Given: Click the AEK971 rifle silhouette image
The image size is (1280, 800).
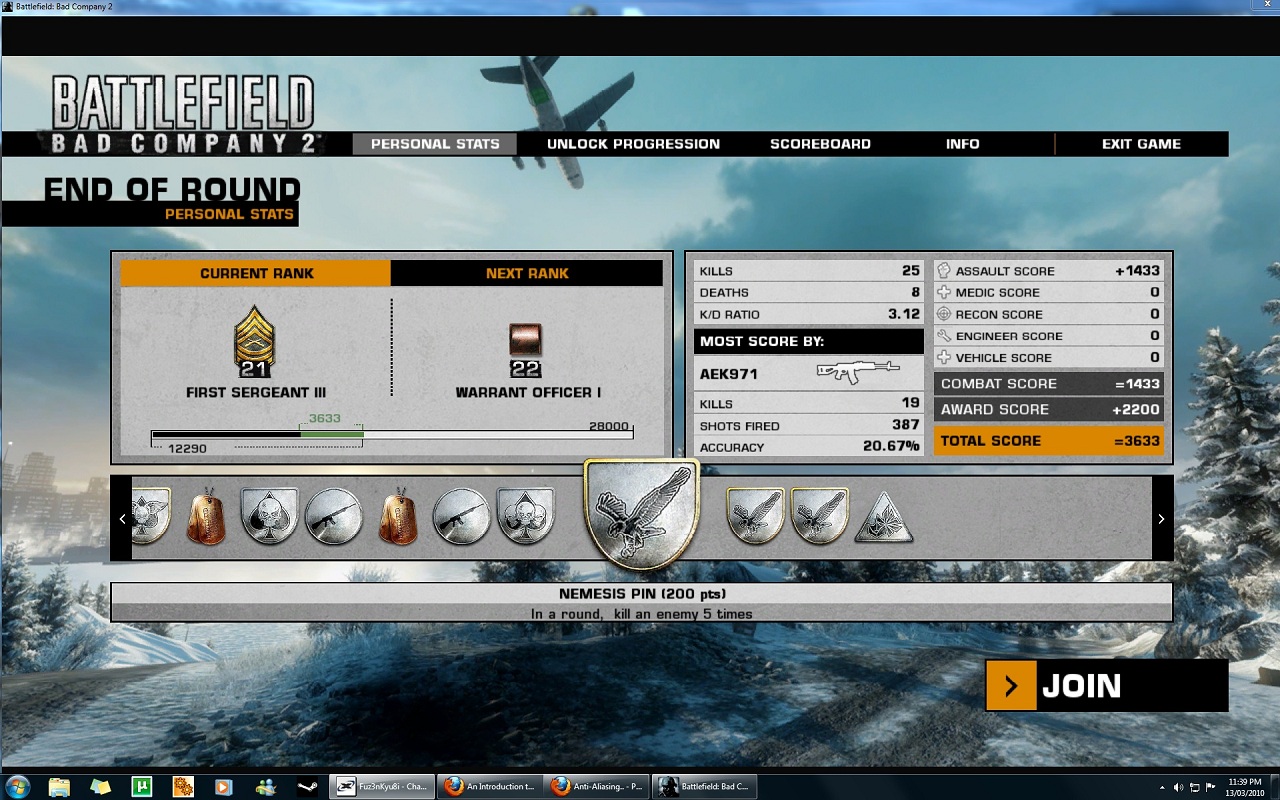Looking at the screenshot, I should click(x=857, y=372).
